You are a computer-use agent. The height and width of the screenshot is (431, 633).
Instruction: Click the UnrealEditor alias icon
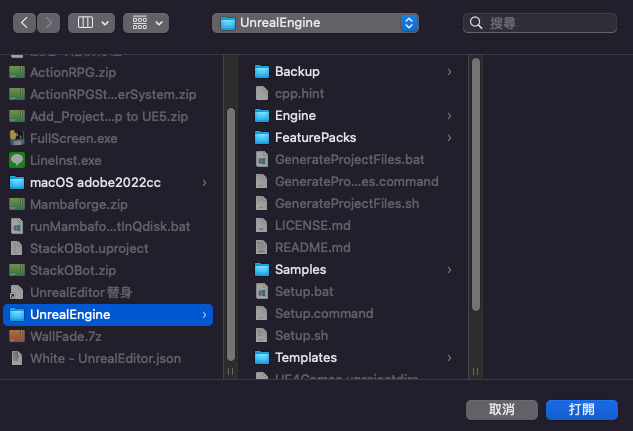[x=17, y=293]
